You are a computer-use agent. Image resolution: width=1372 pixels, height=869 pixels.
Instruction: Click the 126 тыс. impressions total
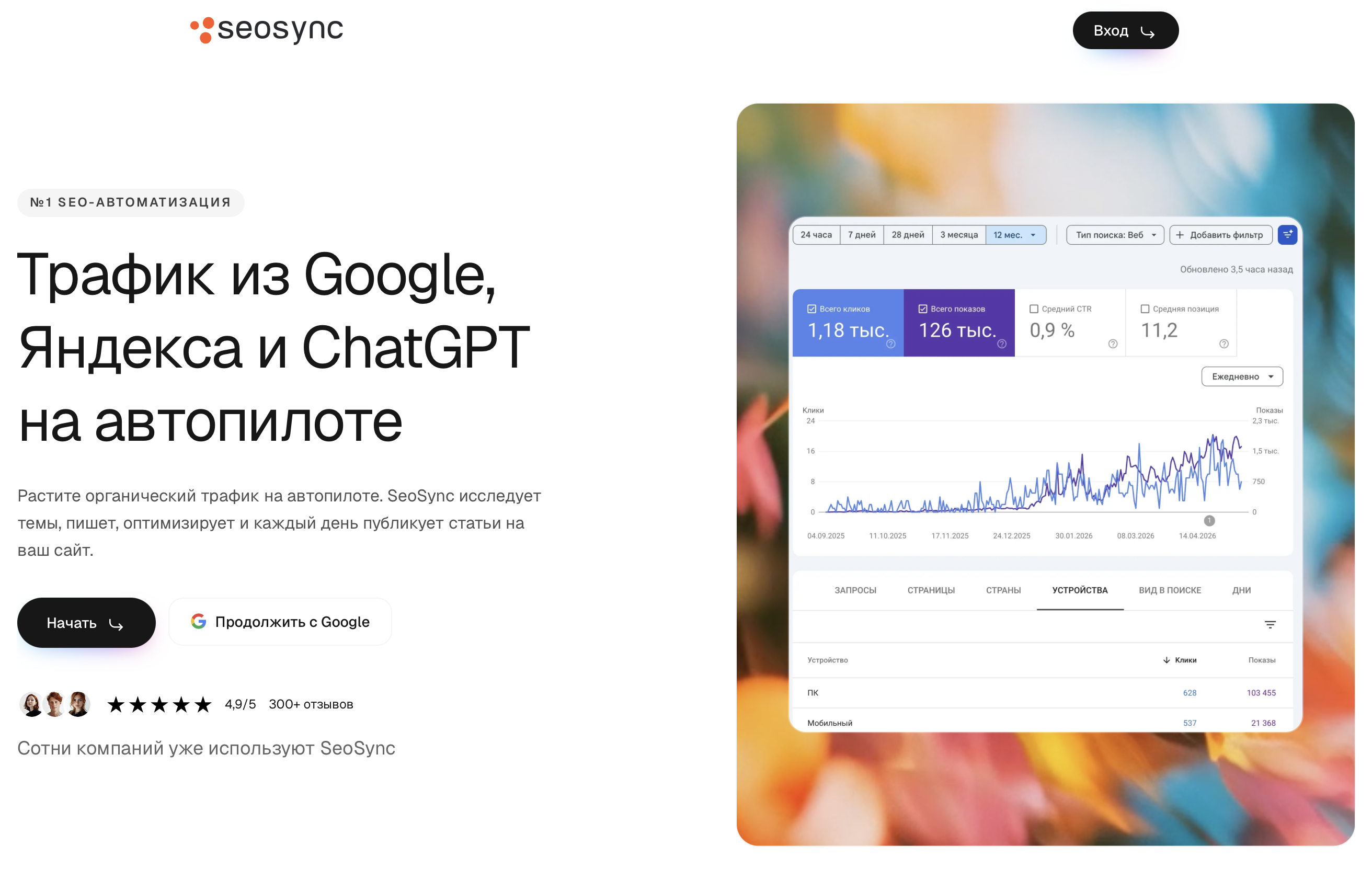pos(958,330)
